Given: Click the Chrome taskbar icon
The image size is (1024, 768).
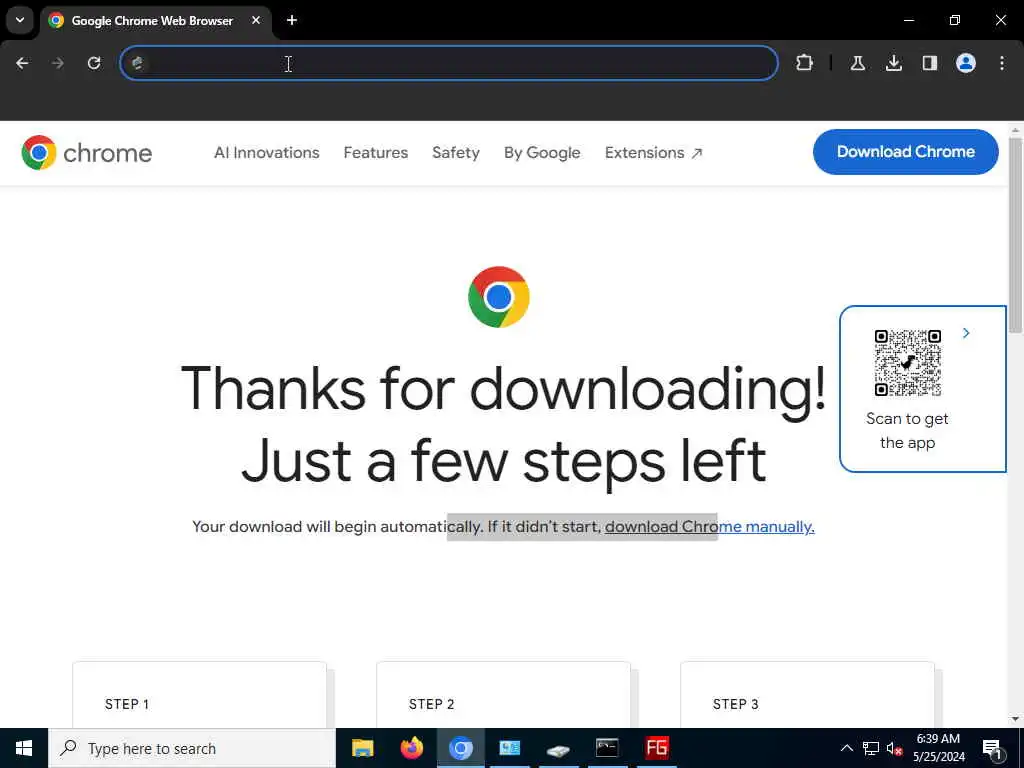Looking at the screenshot, I should [460, 748].
